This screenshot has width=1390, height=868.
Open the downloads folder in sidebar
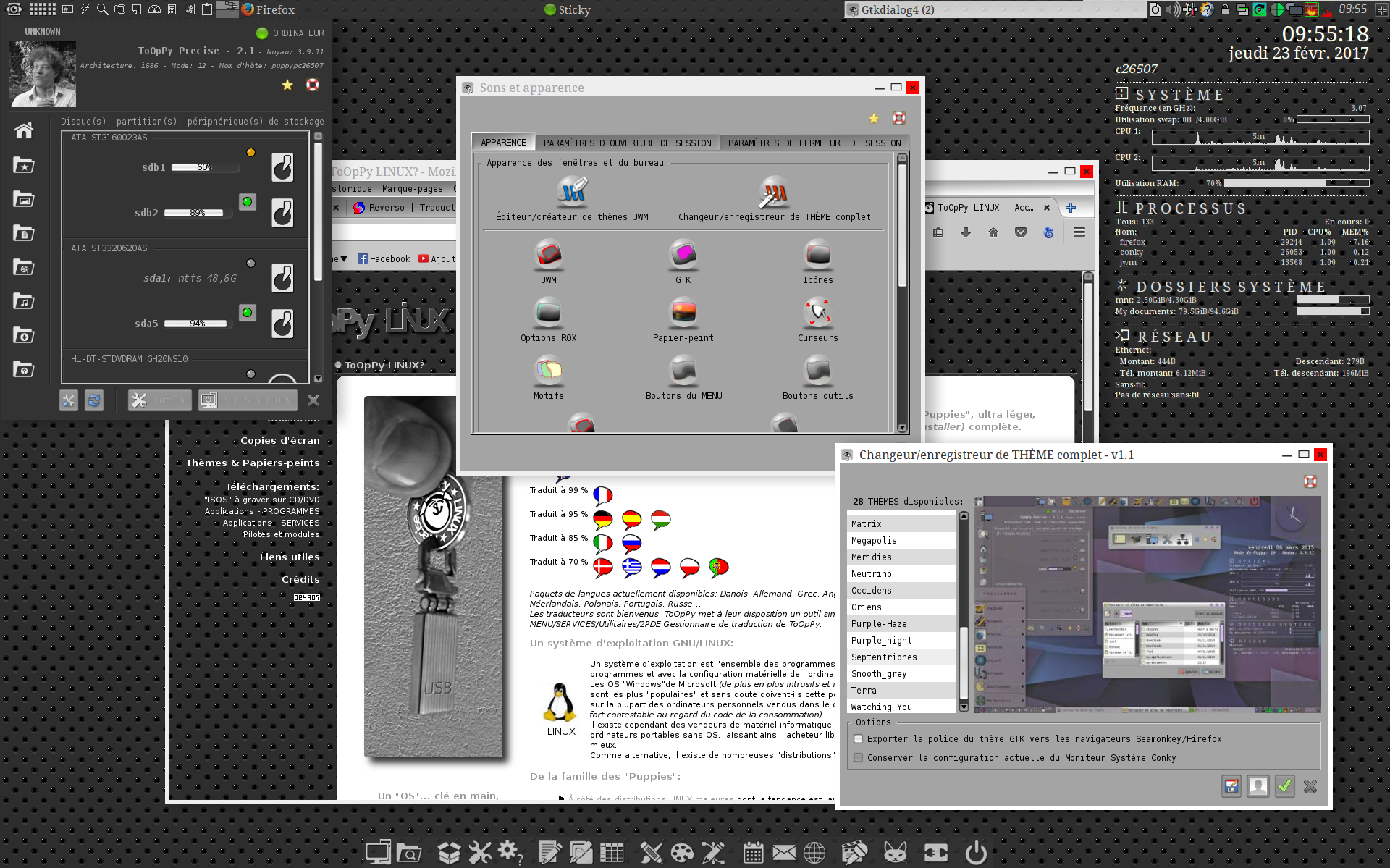[x=24, y=335]
